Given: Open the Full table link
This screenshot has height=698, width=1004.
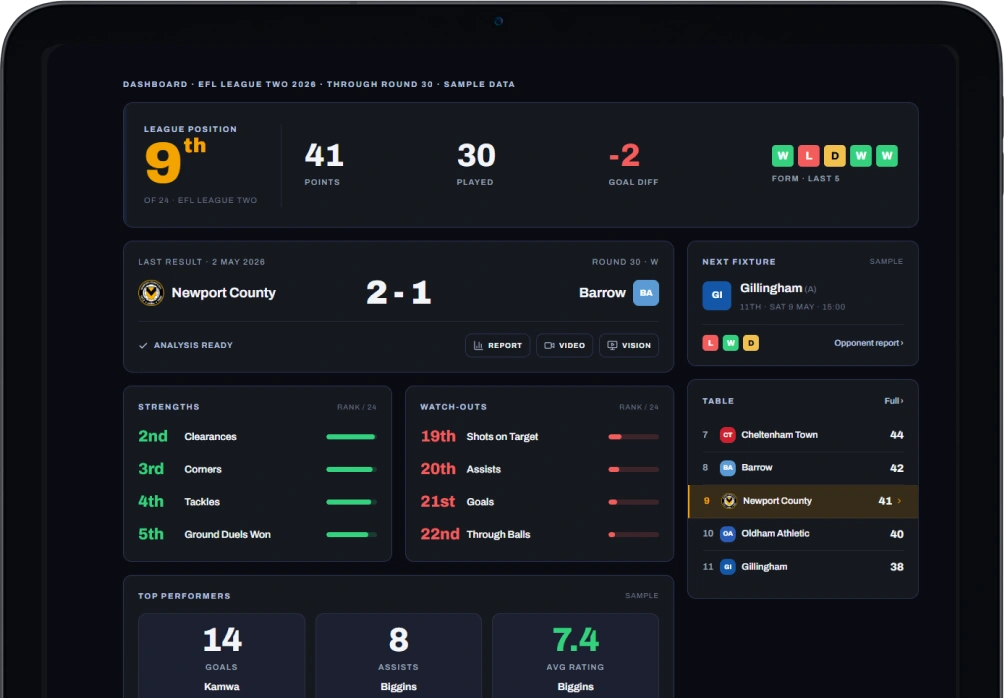Looking at the screenshot, I should click(x=894, y=401).
